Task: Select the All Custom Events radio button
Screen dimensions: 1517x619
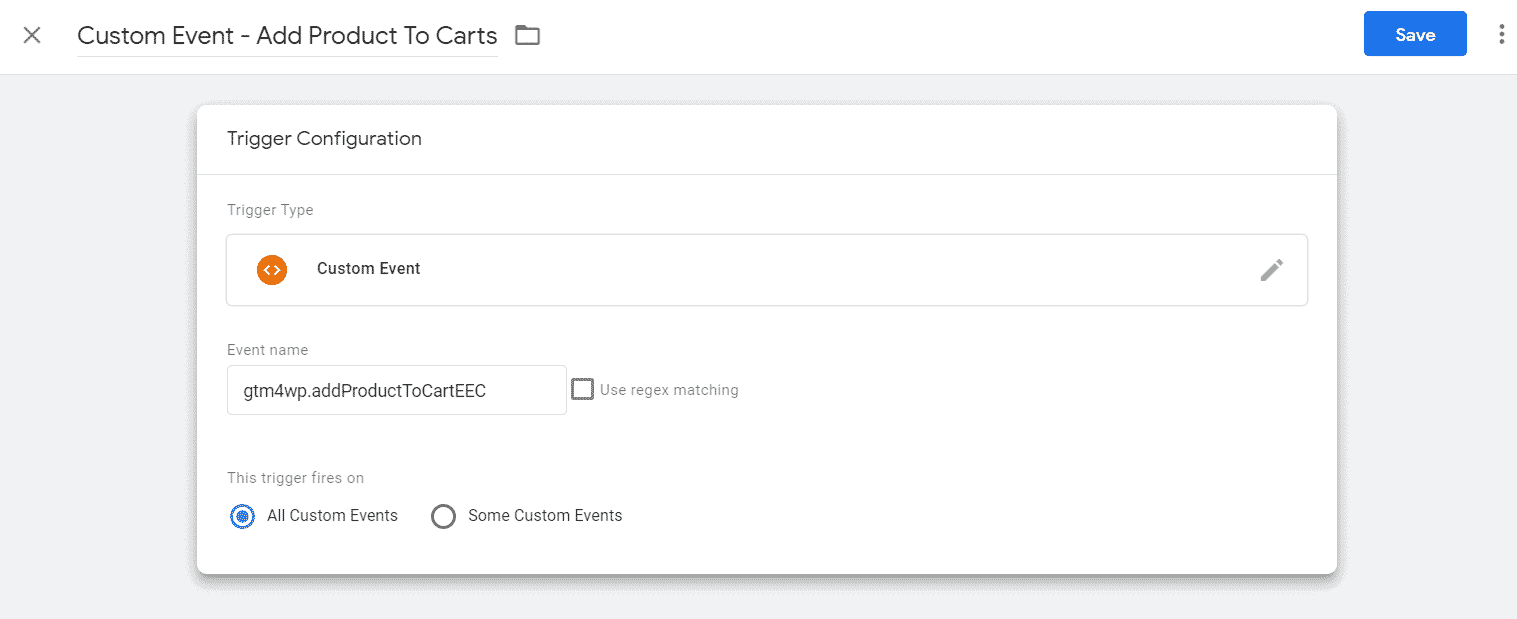Action: click(242, 516)
